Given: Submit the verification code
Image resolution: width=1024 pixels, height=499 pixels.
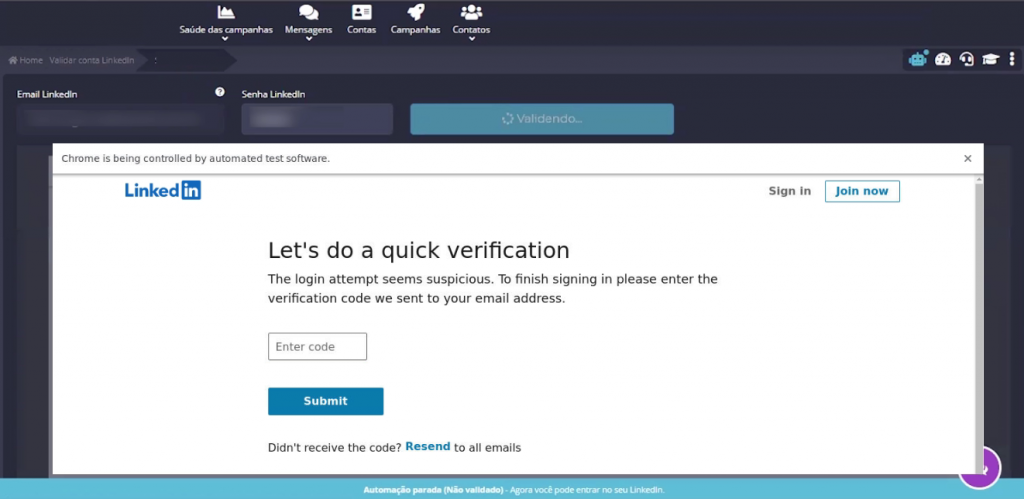Looking at the screenshot, I should tap(325, 401).
